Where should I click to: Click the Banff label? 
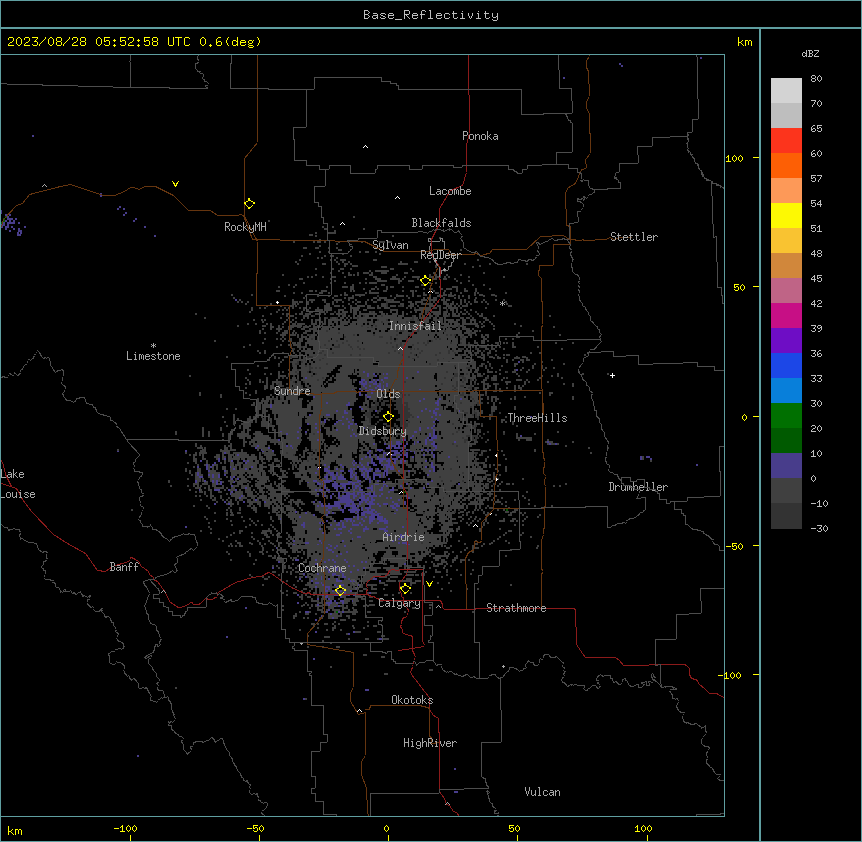[x=124, y=567]
